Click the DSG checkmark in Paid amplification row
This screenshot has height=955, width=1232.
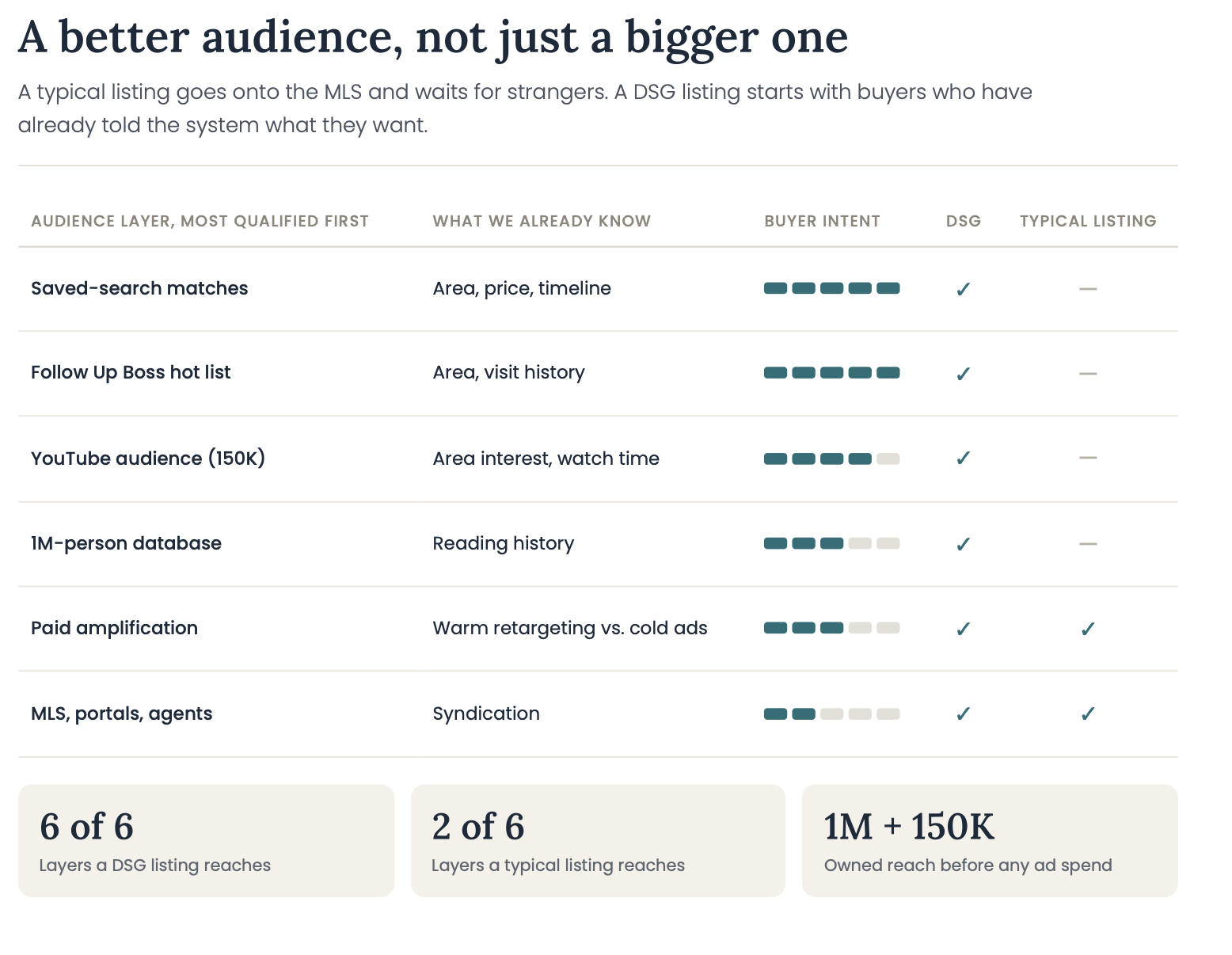tap(963, 629)
